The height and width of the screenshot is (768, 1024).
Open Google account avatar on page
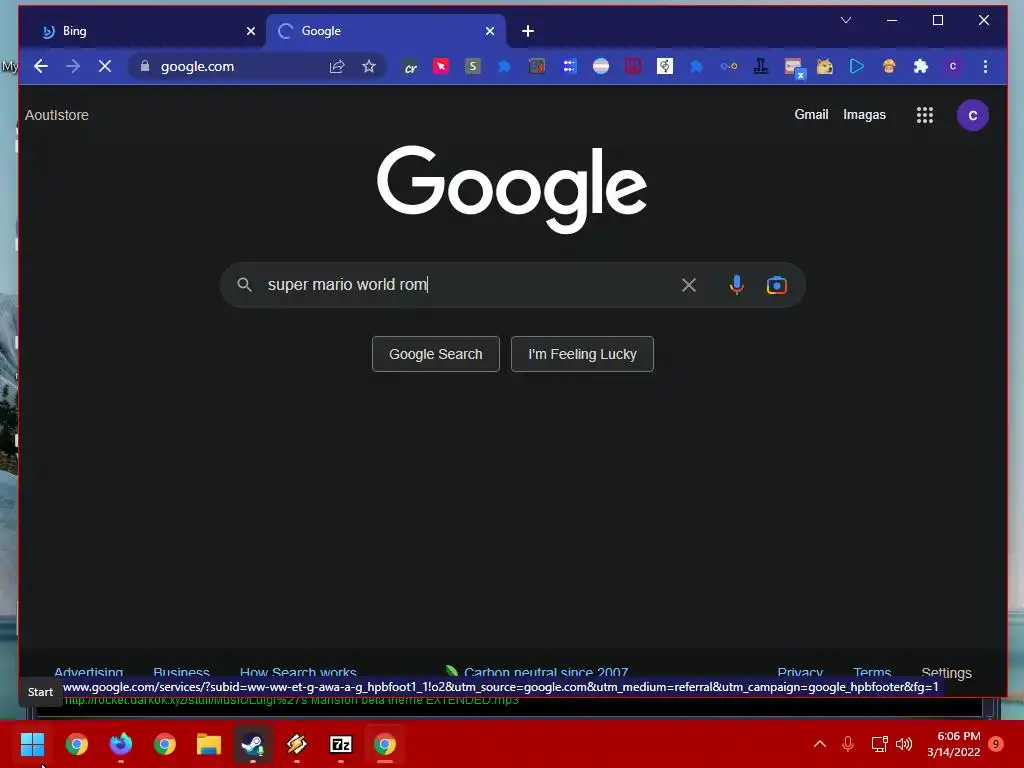(972, 115)
